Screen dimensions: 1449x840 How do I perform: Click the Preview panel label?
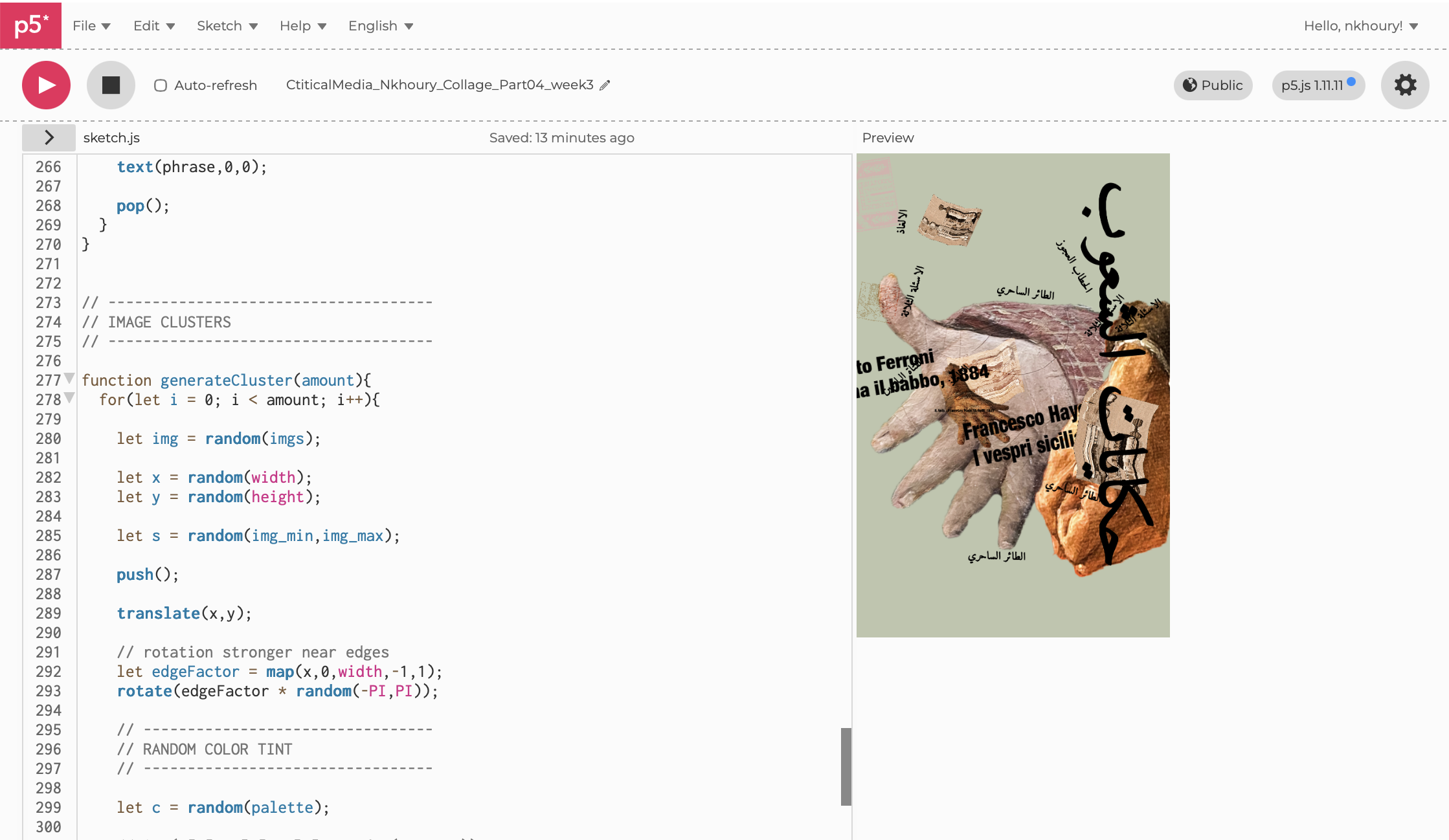coord(888,138)
